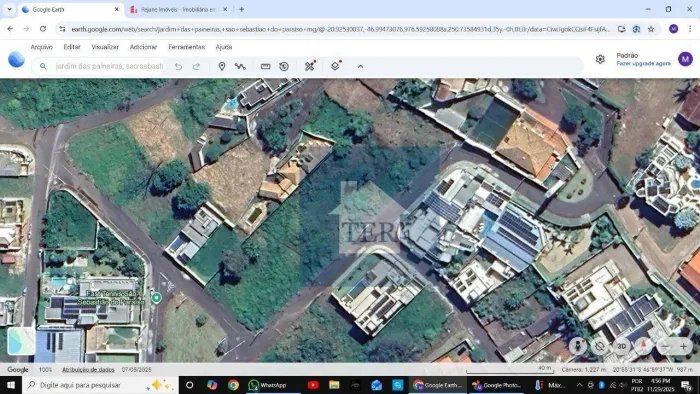
Task: Open the Windows Start menu
Action: tap(11, 385)
